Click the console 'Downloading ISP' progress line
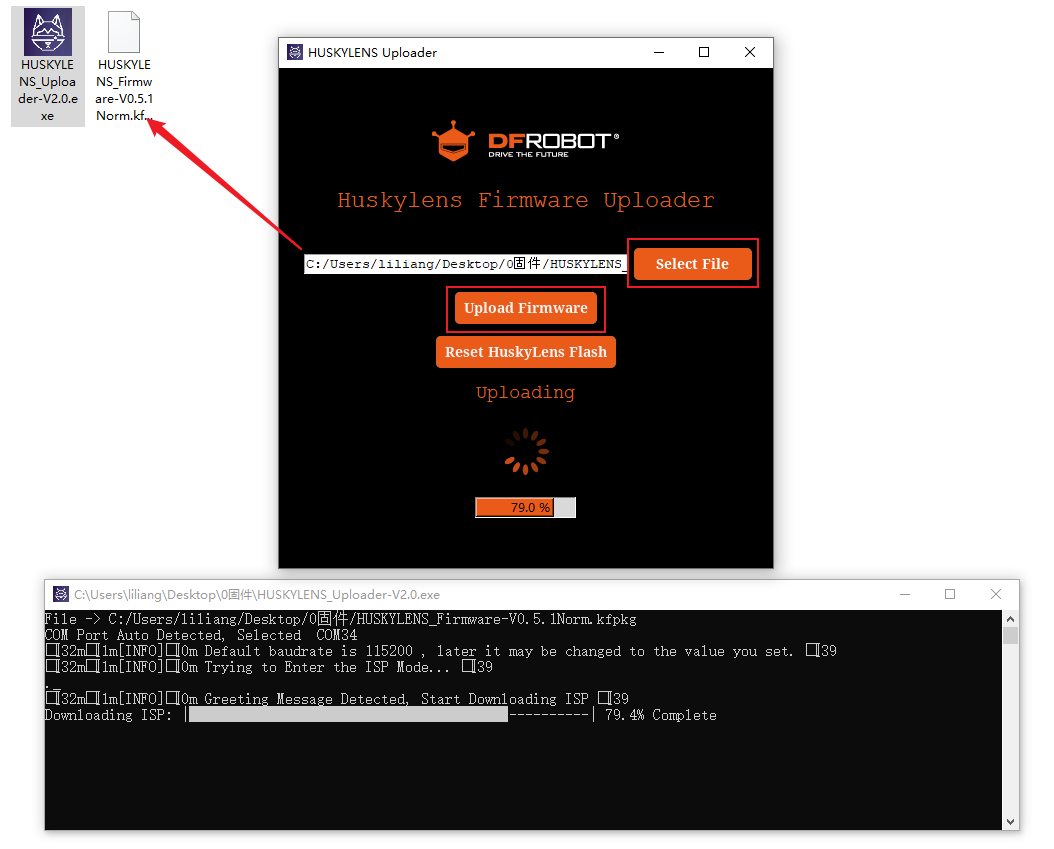The image size is (1054, 849). [x=380, y=715]
